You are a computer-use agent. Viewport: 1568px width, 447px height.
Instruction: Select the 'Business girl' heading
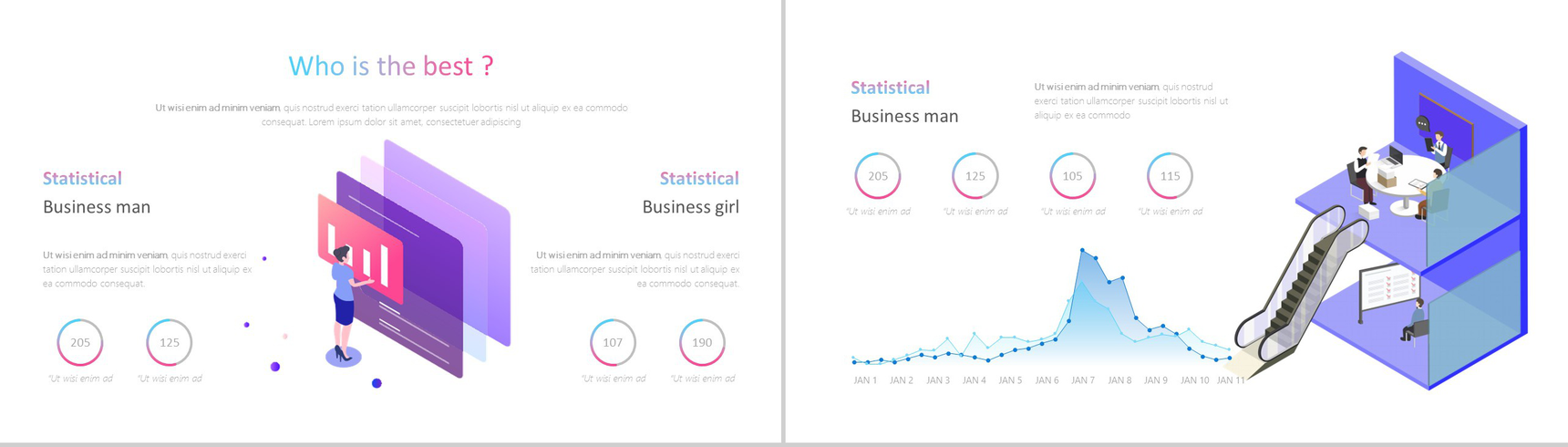(690, 207)
